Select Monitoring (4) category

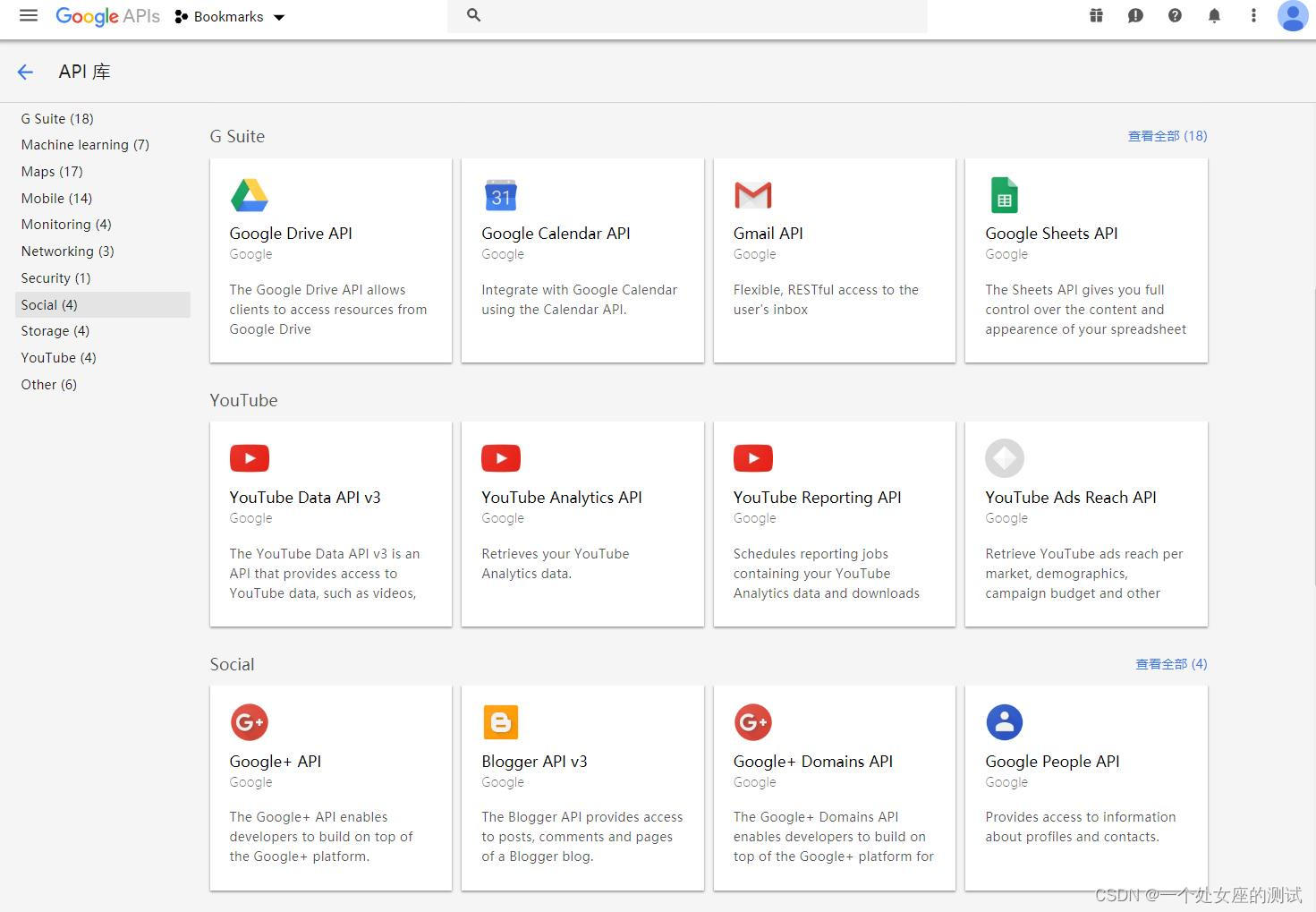coord(66,225)
